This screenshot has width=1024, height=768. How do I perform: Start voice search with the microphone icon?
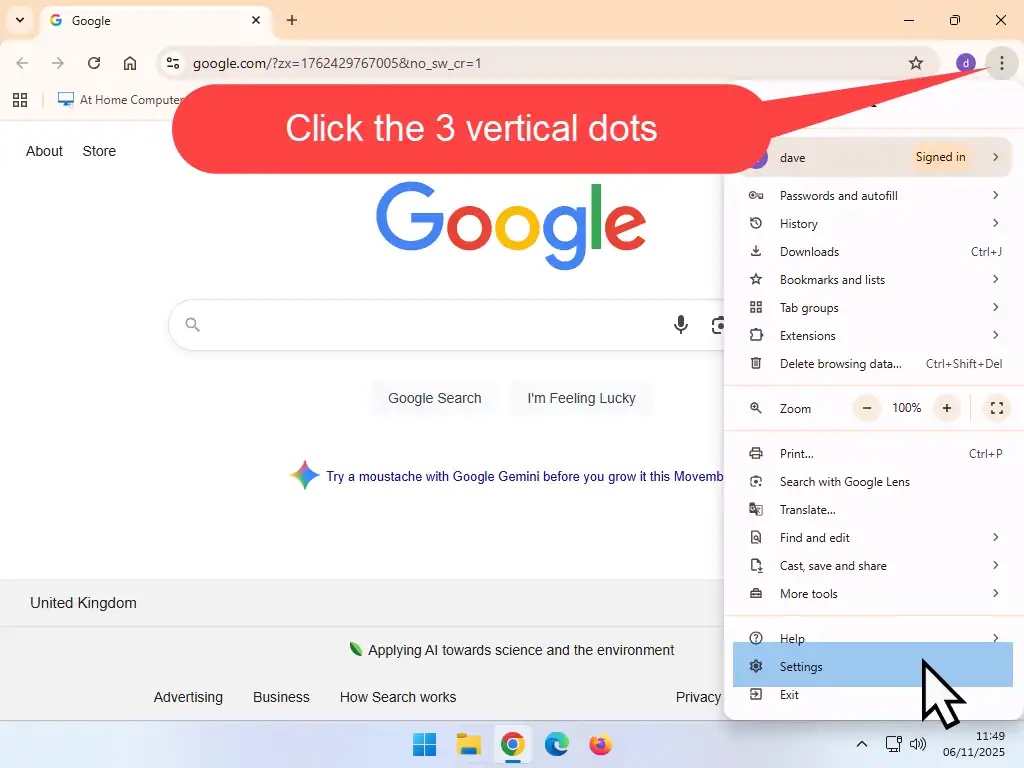(x=681, y=325)
